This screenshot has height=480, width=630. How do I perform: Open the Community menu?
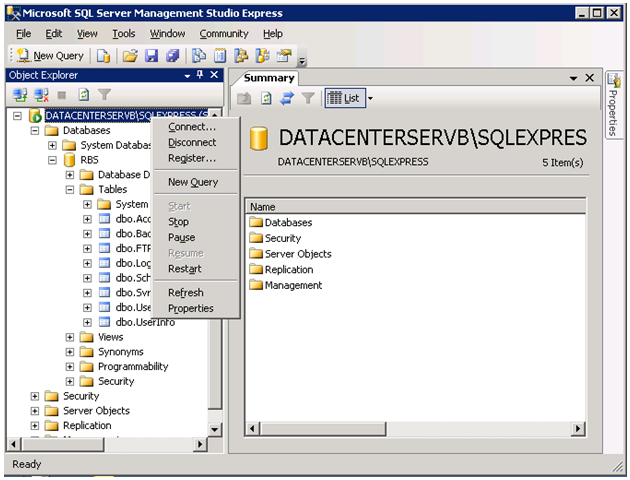pos(223,33)
